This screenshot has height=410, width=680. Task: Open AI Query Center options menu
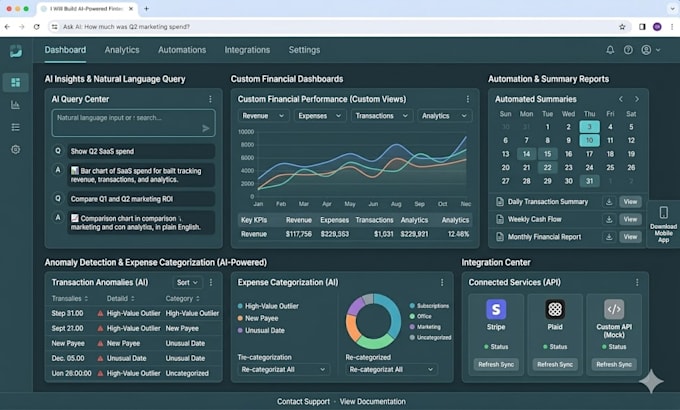(210, 99)
